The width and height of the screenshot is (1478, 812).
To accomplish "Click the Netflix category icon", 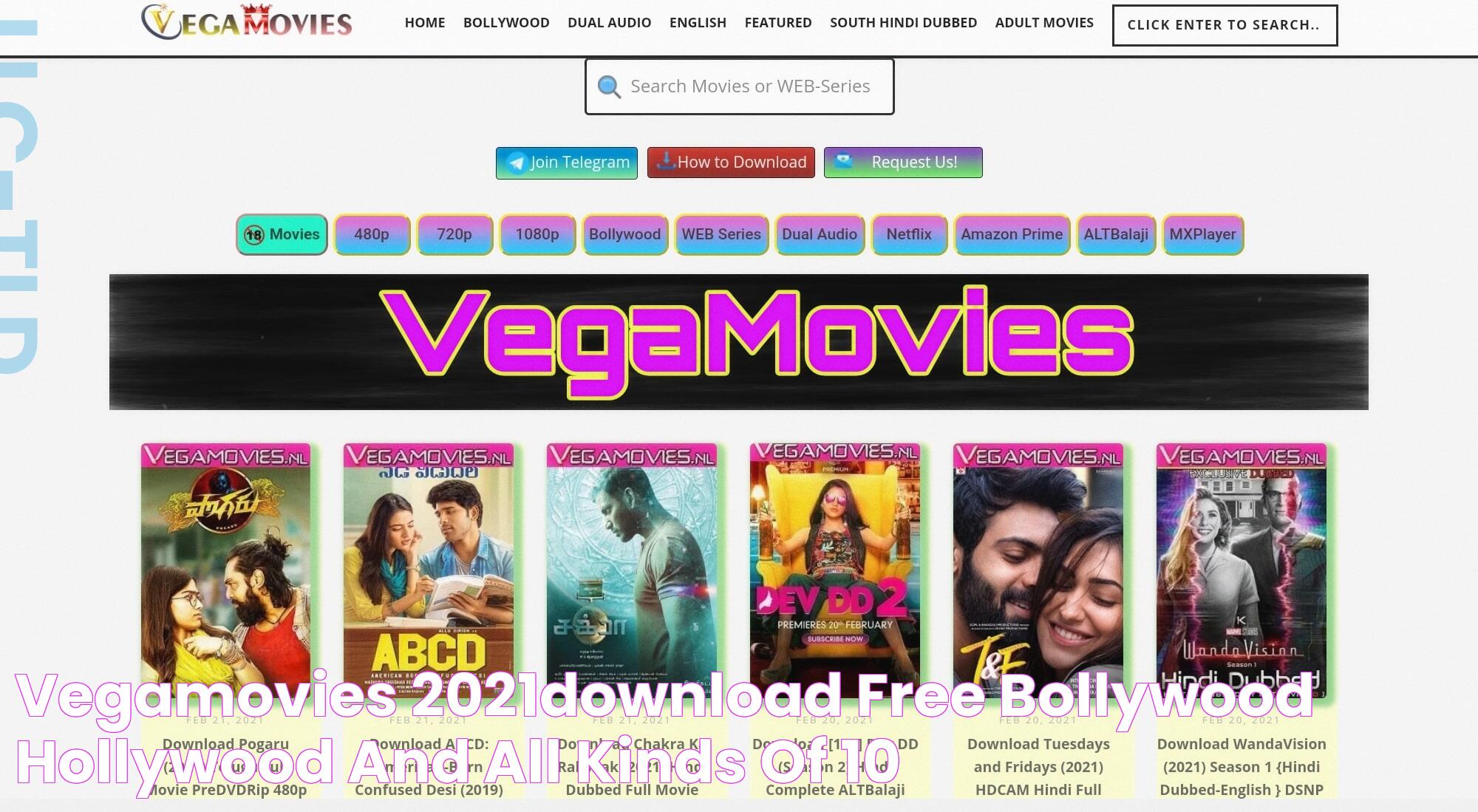I will pos(908,234).
